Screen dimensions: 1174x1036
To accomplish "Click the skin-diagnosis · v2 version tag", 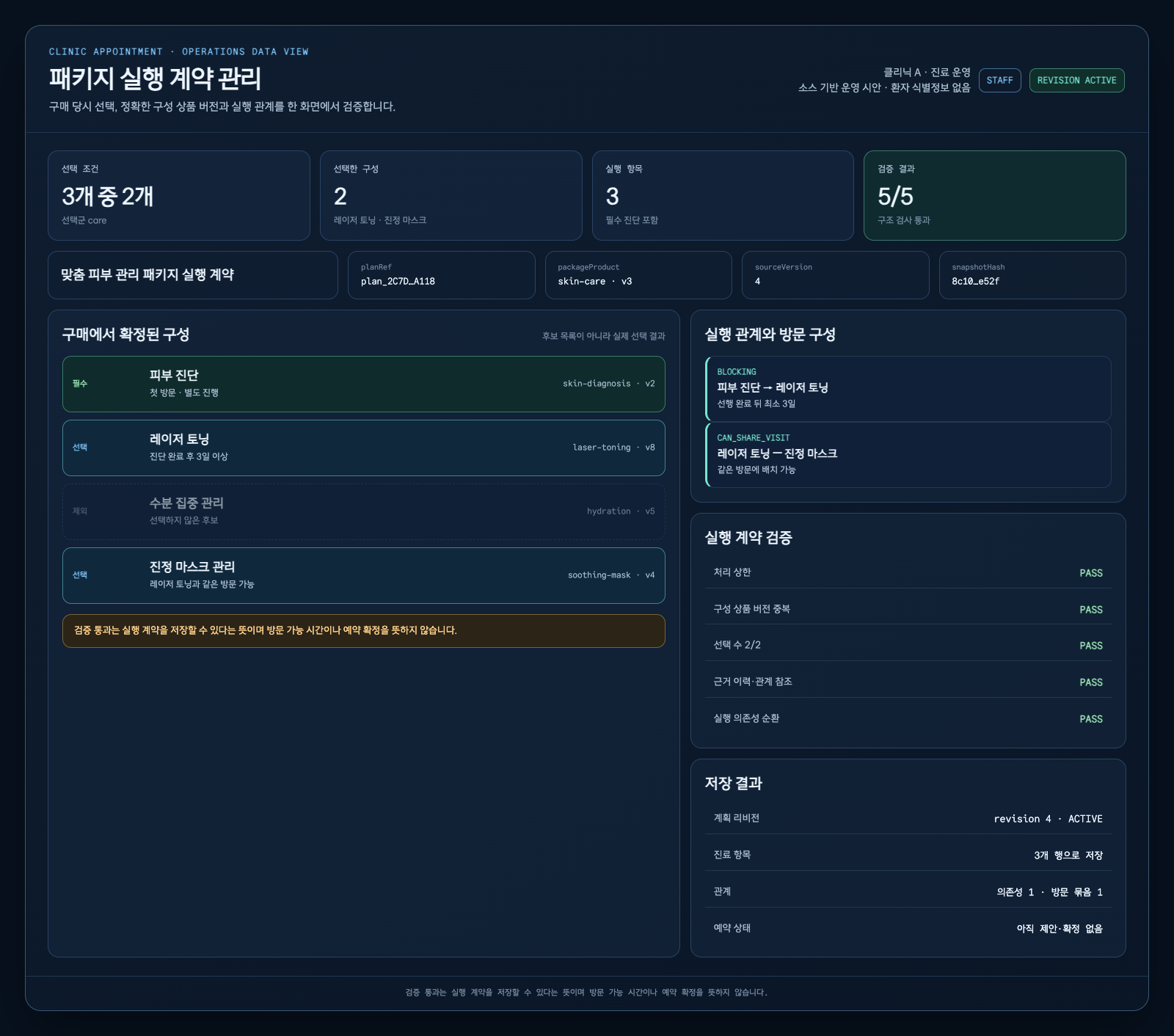I will click(608, 384).
